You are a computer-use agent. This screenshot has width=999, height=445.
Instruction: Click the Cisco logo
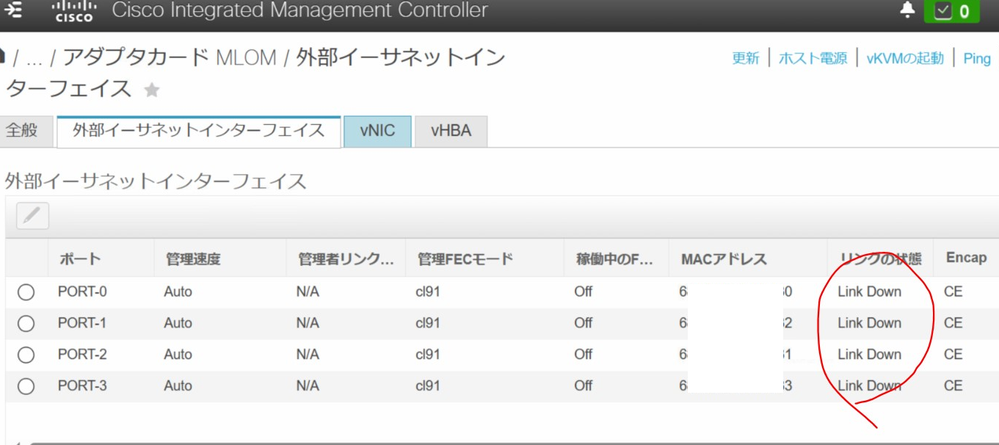coord(75,11)
